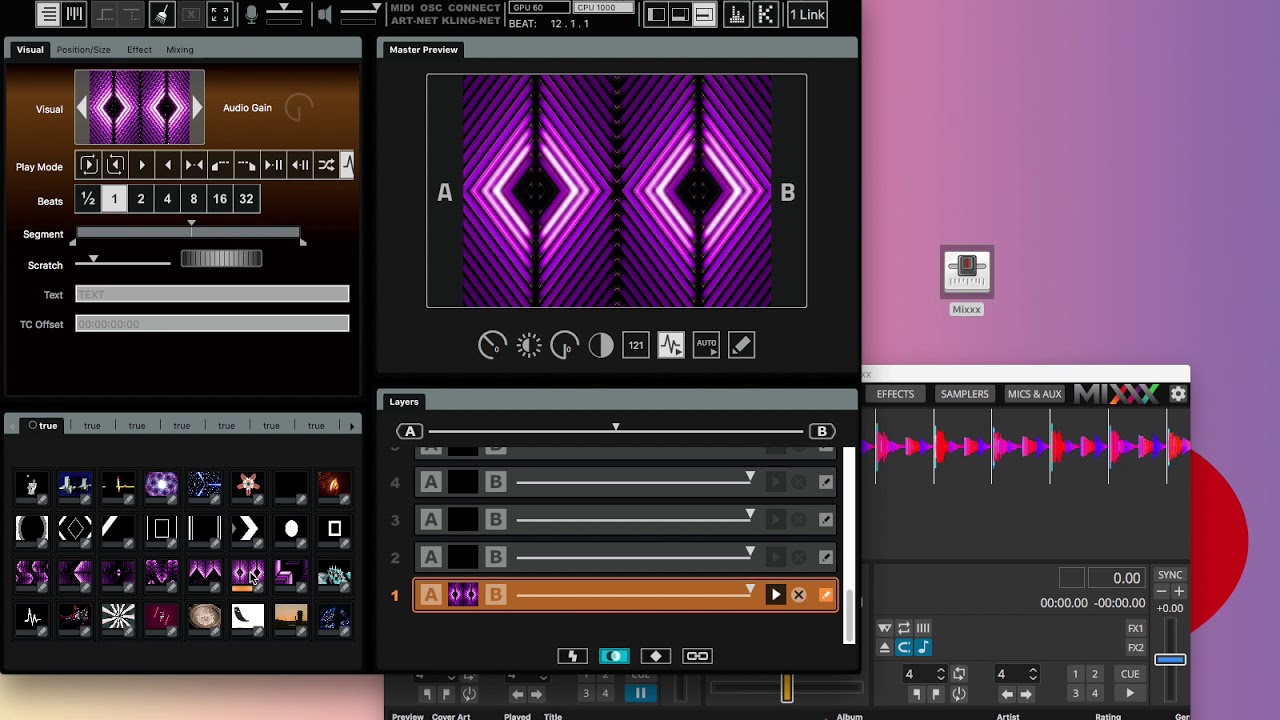Assign layer 1 to bus B
This screenshot has width=1280, height=720.
point(495,595)
